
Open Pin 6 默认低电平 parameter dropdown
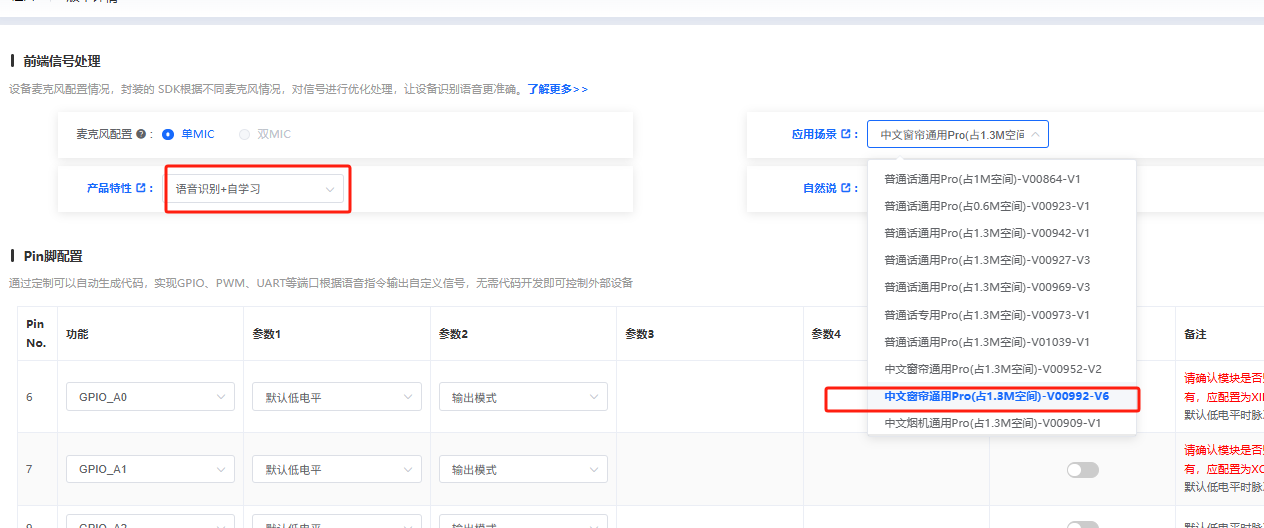(337, 397)
